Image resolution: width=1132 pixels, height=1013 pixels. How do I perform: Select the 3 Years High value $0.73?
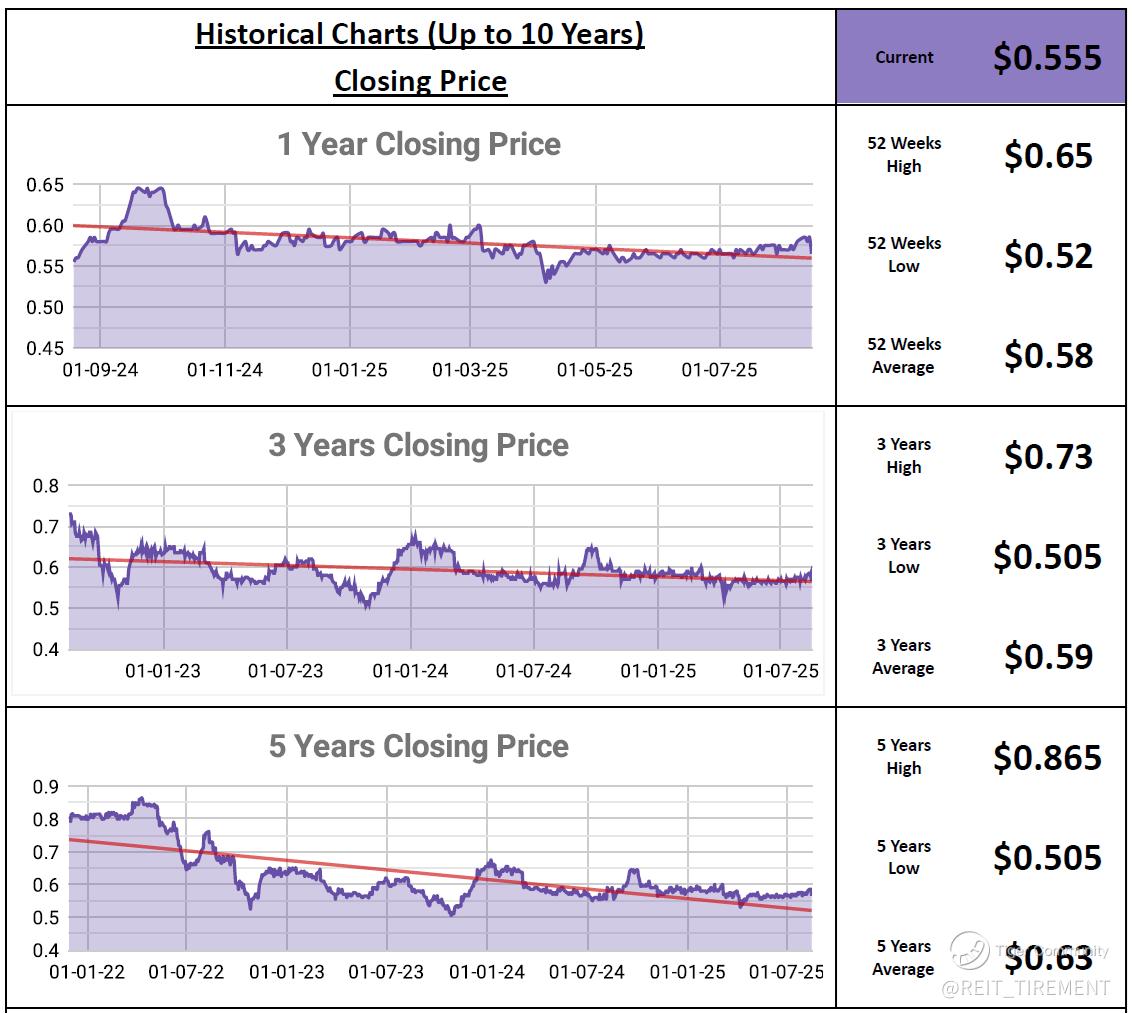click(1048, 457)
